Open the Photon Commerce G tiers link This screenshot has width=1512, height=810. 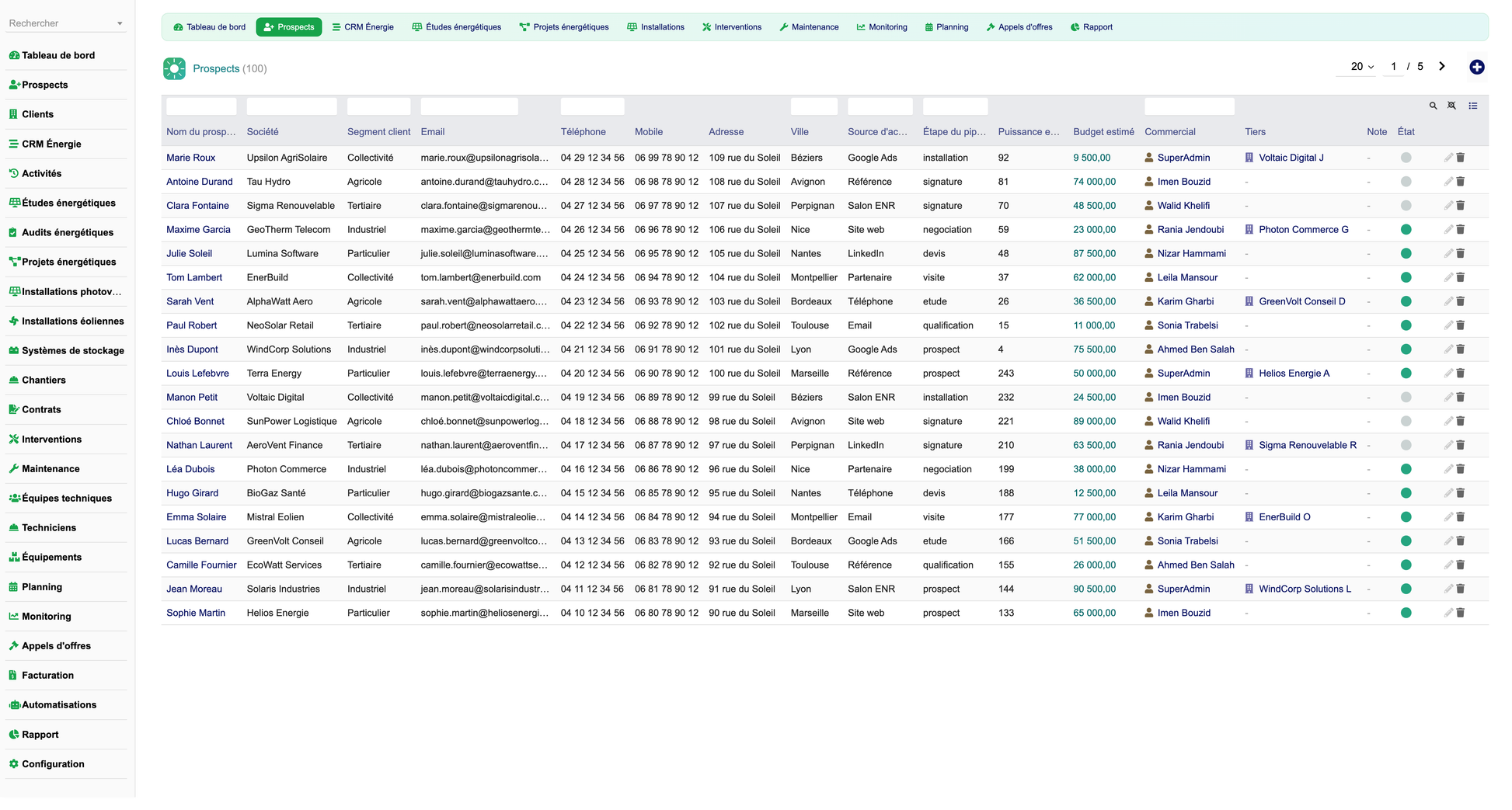click(x=1303, y=230)
